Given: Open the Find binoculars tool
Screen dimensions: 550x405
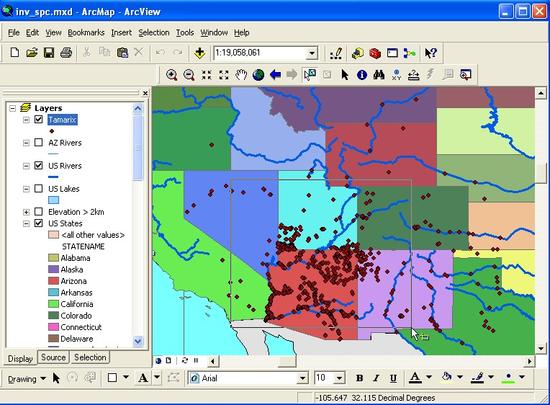Looking at the screenshot, I should [x=379, y=75].
